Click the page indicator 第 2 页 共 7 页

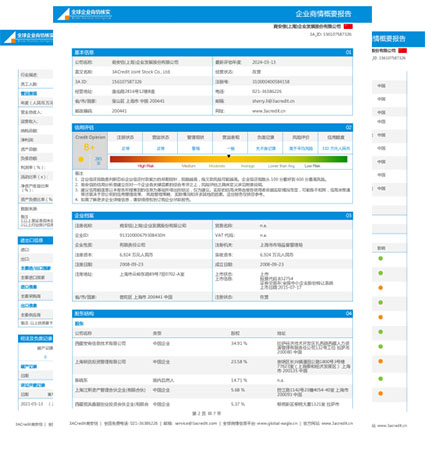tap(207, 413)
